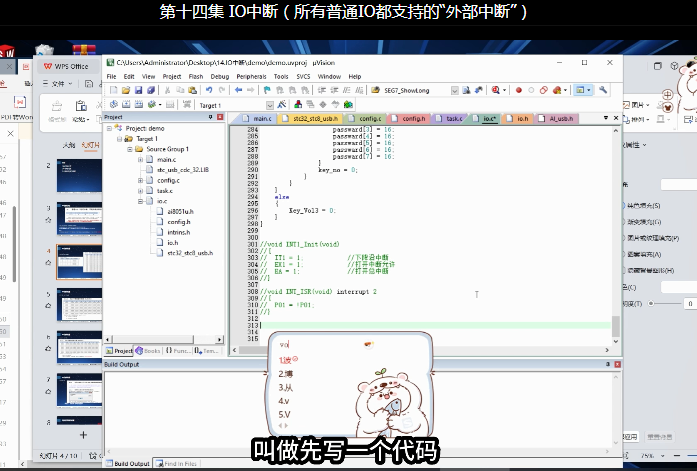Open the Target 1 dropdown
This screenshot has width=697, height=471.
coord(270,105)
